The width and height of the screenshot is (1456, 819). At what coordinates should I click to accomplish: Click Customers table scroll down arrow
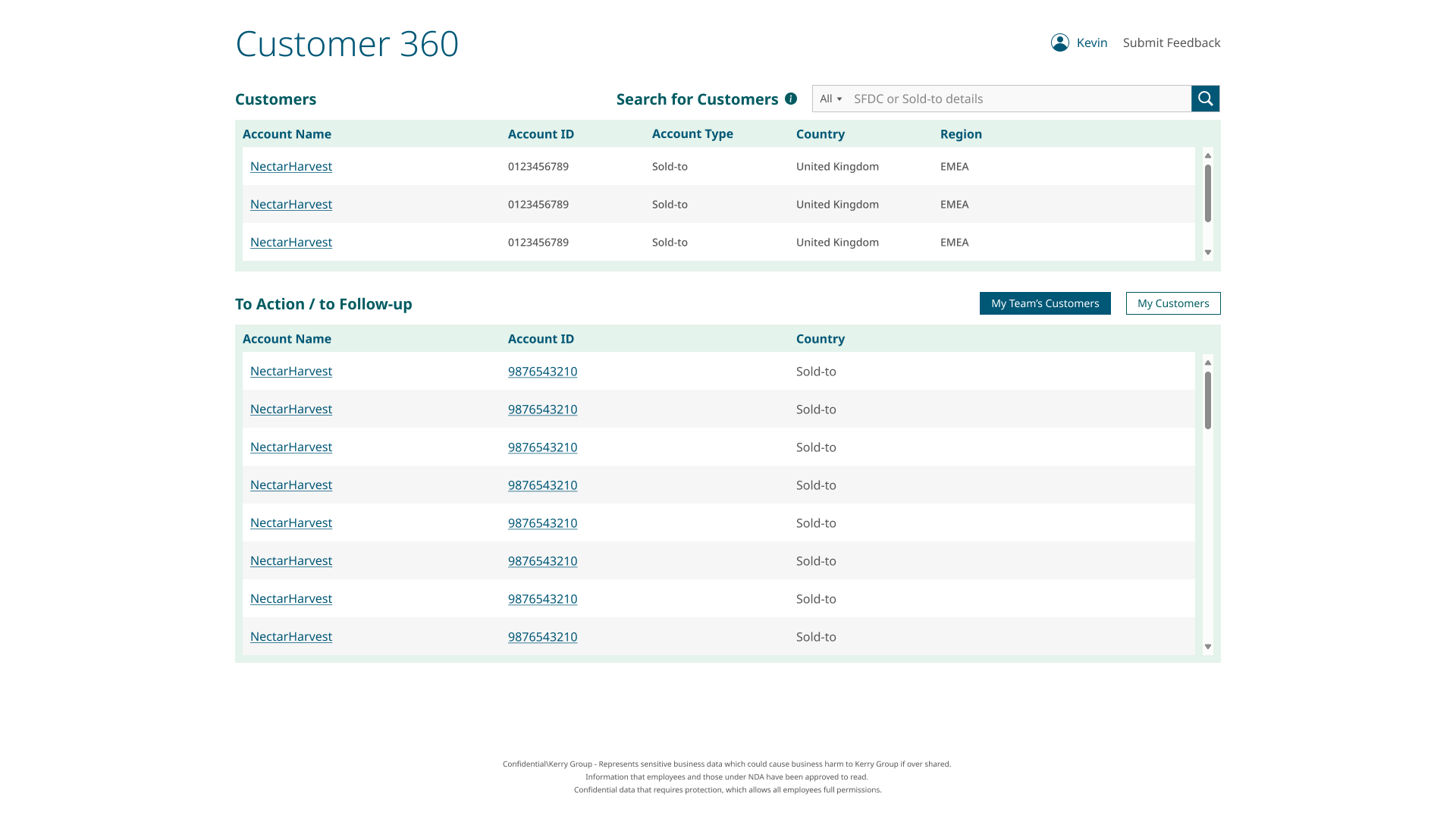(x=1208, y=253)
